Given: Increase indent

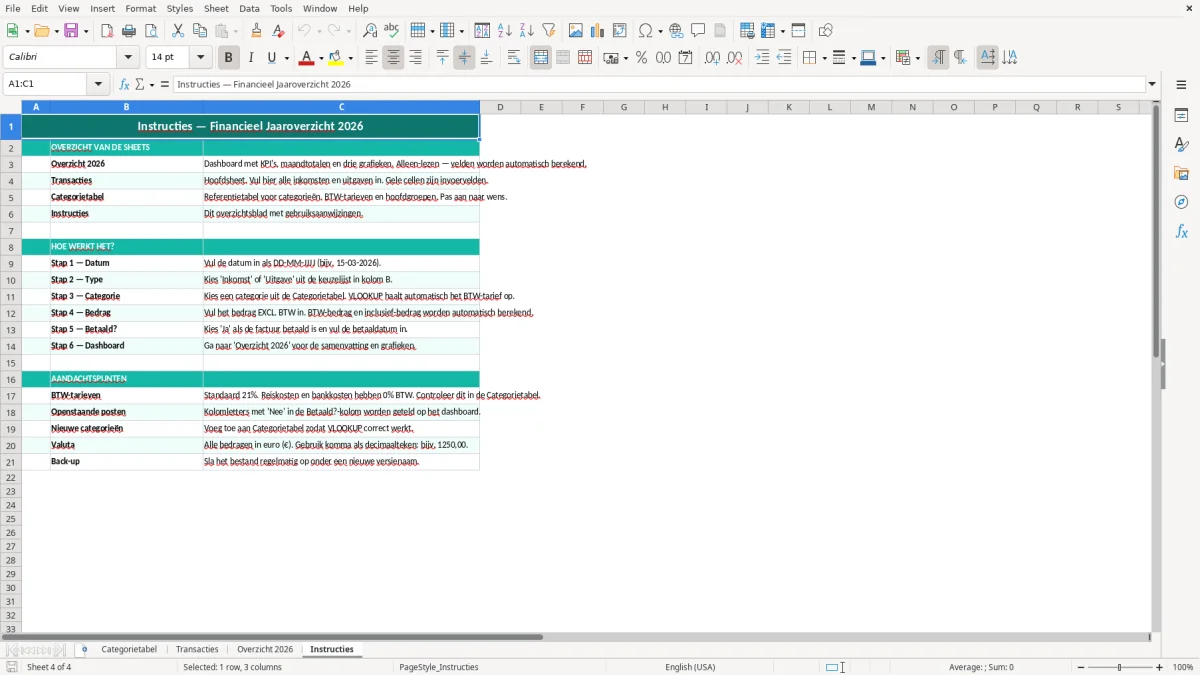Looking at the screenshot, I should tap(762, 58).
